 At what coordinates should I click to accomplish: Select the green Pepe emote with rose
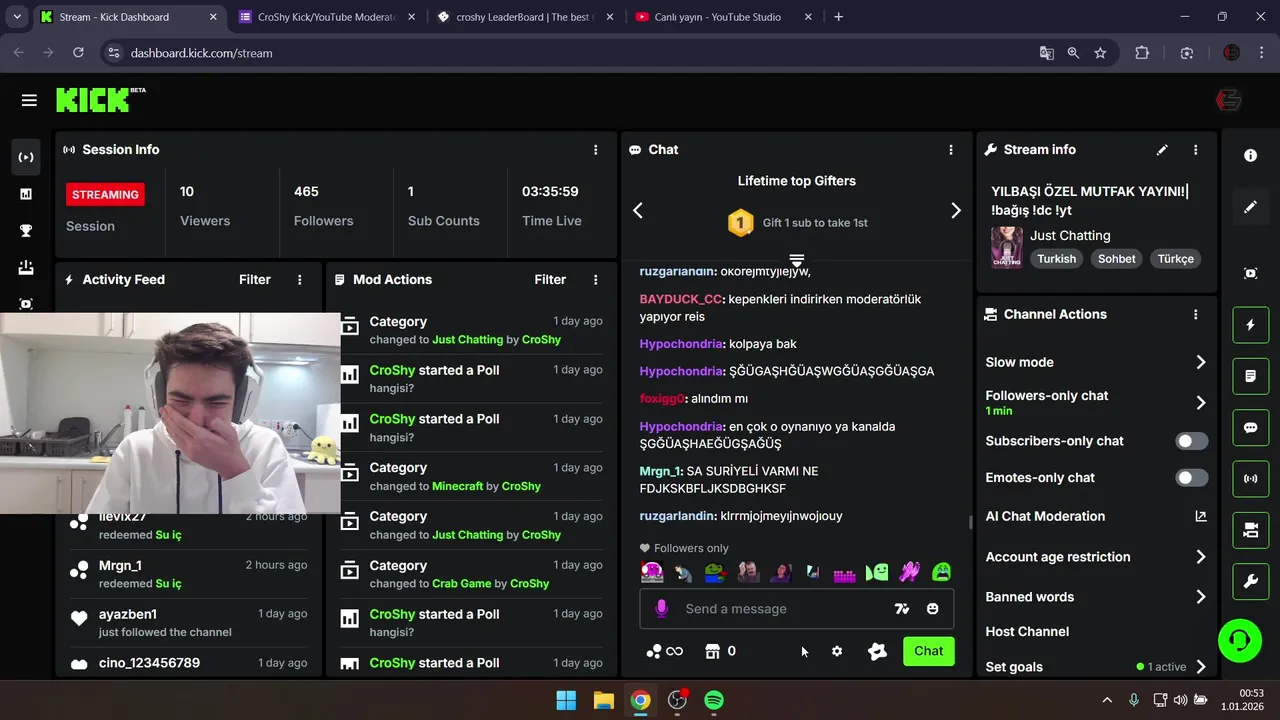click(x=714, y=572)
